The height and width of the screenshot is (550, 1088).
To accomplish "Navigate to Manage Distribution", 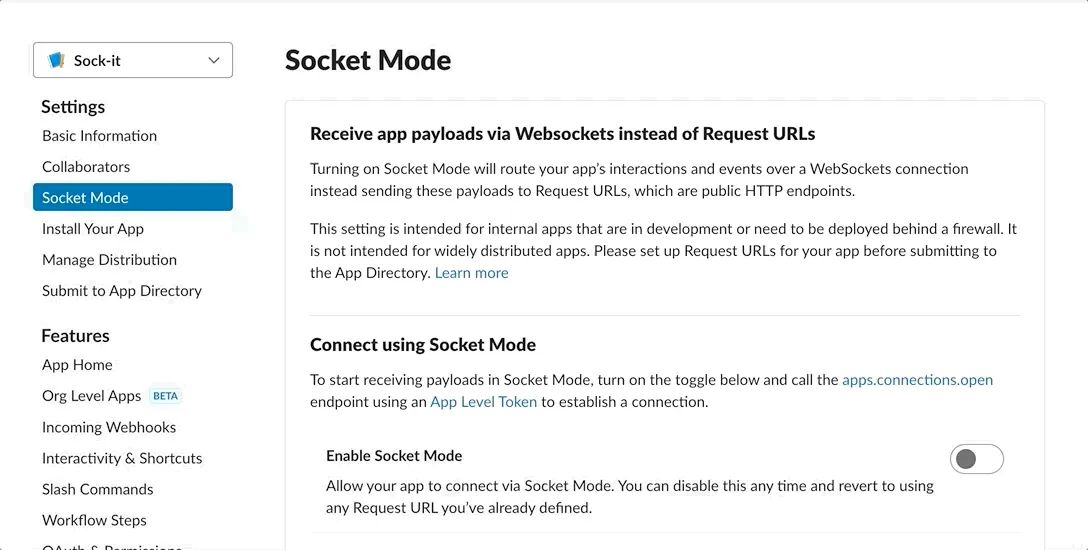I will 109,260.
